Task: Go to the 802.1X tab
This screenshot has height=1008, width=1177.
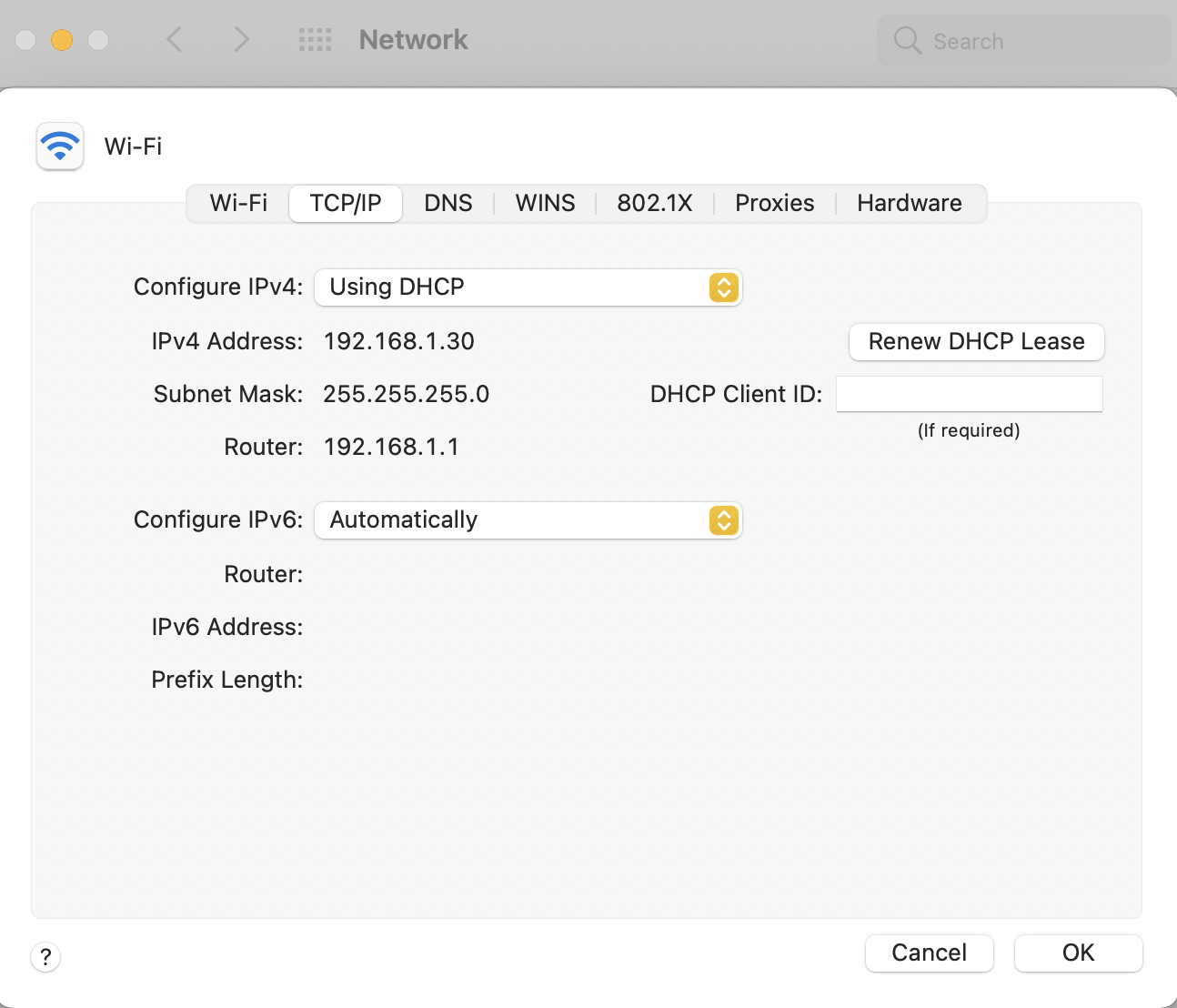Action: point(655,203)
